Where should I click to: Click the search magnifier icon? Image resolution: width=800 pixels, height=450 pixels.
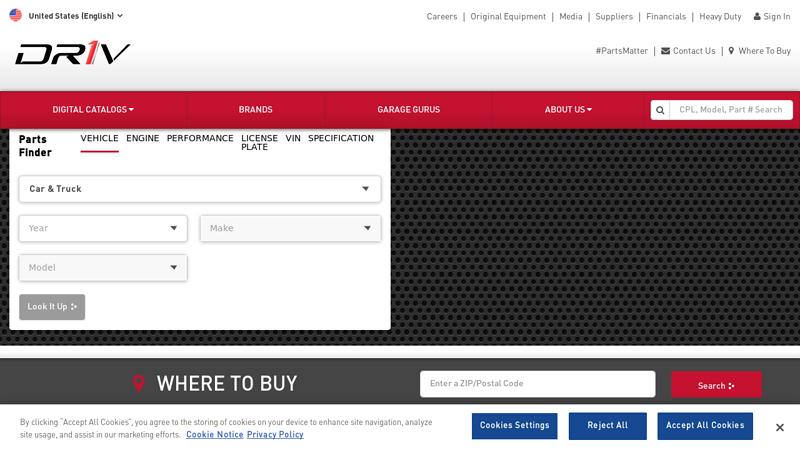[x=660, y=110]
